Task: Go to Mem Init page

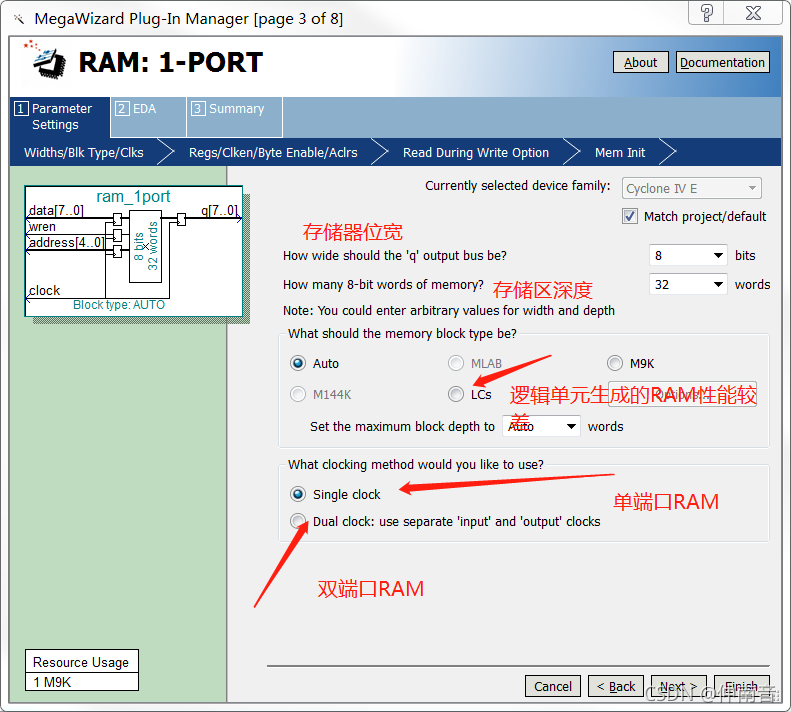Action: pyautogui.click(x=620, y=152)
